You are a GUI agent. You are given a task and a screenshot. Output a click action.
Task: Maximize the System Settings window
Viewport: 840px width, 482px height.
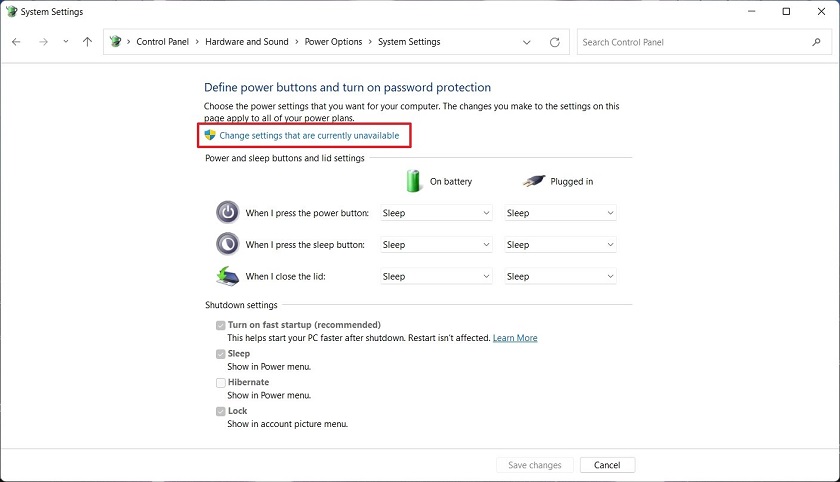tap(786, 11)
